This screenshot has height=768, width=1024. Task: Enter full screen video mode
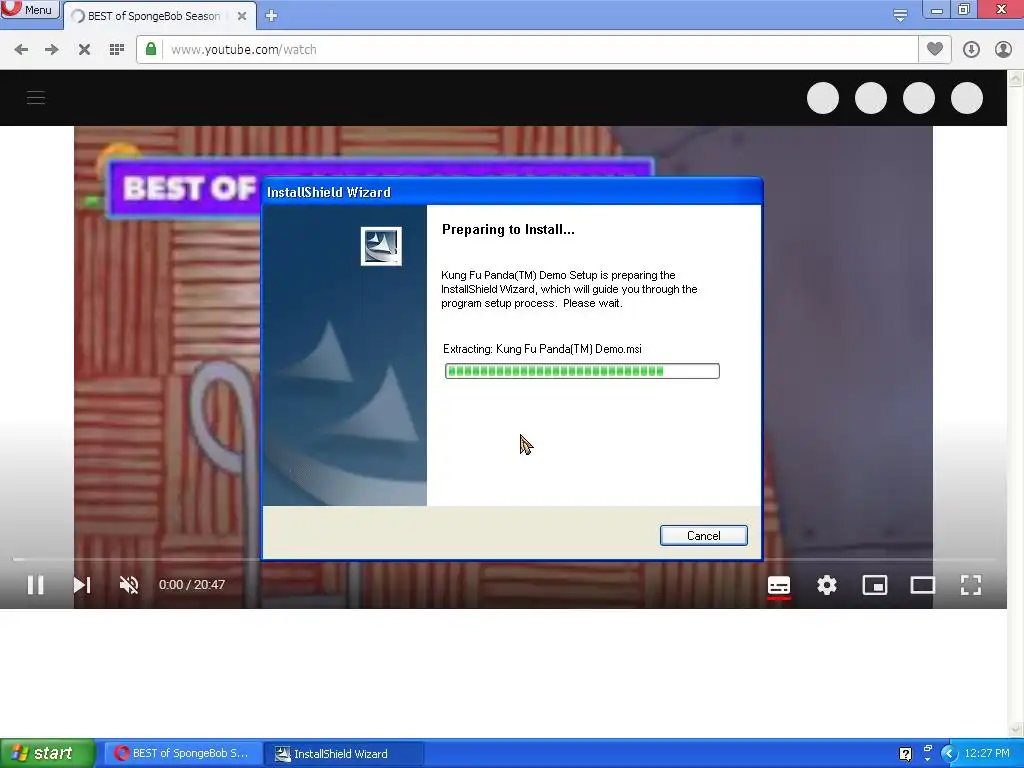click(971, 584)
